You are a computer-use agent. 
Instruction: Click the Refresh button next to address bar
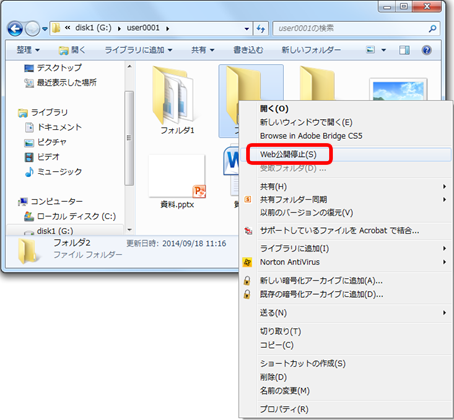click(261, 29)
